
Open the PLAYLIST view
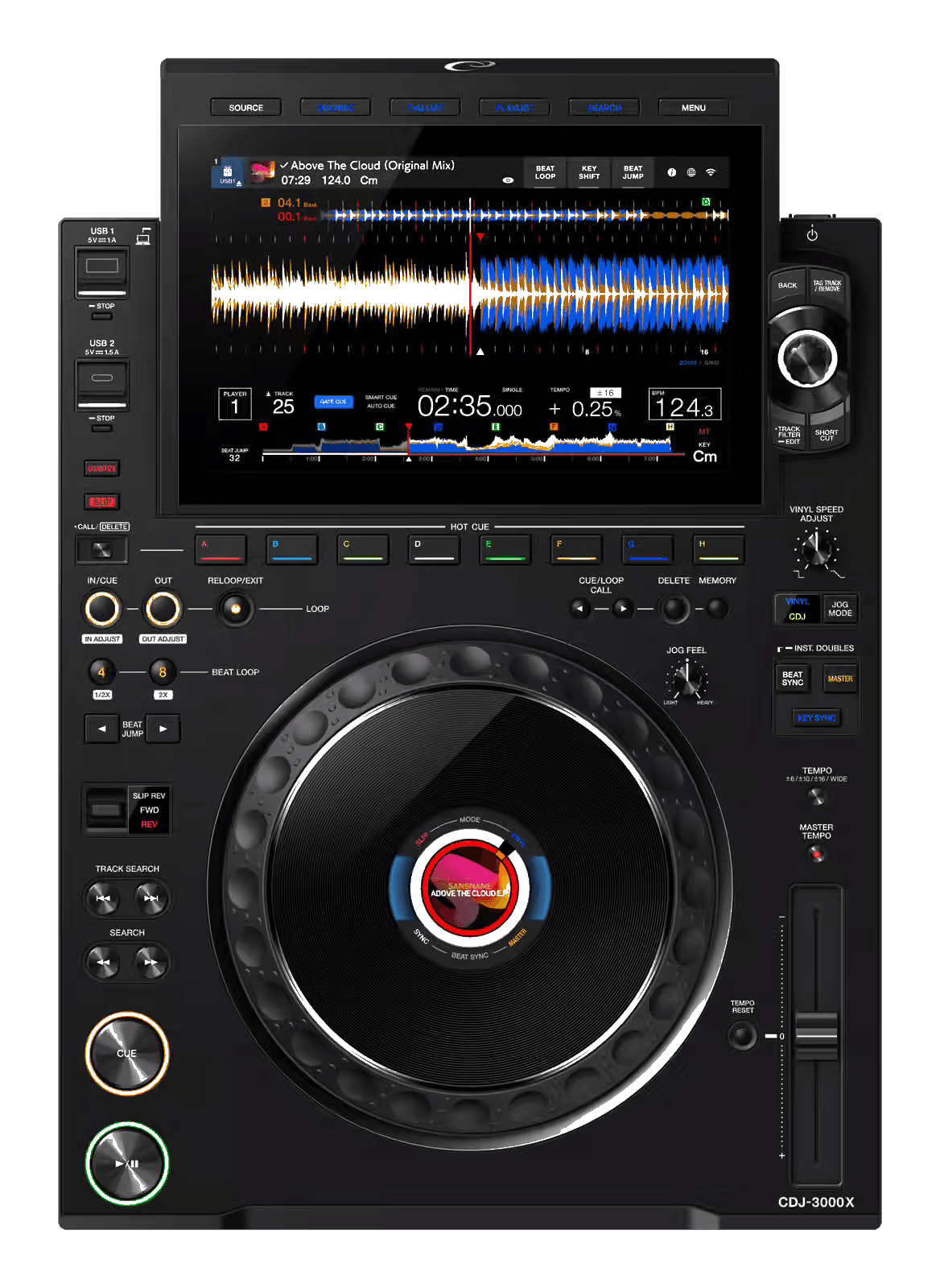514,107
